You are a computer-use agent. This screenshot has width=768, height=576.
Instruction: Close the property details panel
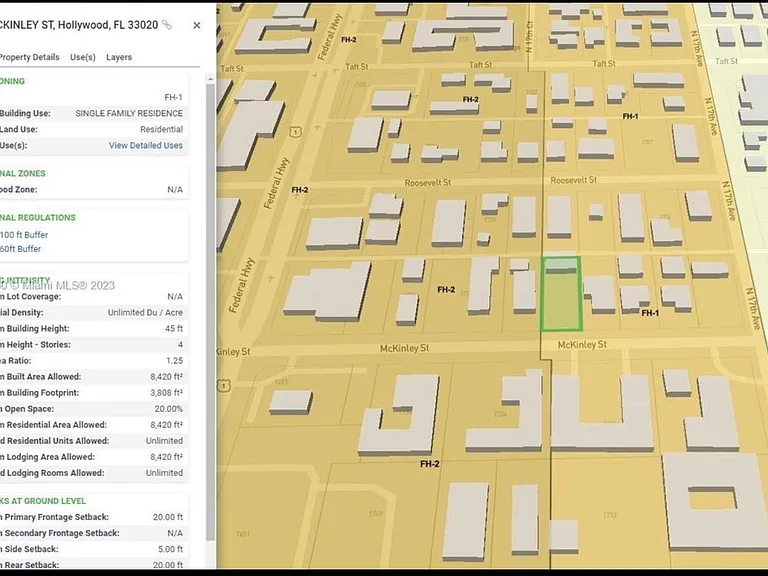(197, 25)
